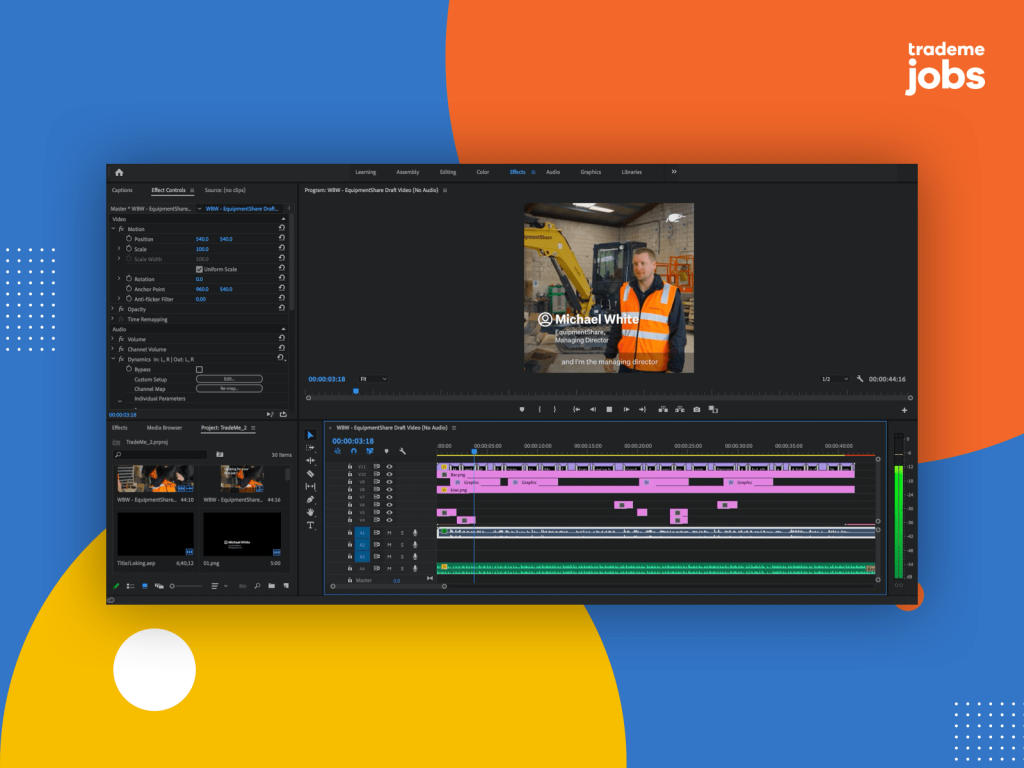Solo audio track A2
This screenshot has height=768, width=1024.
402,545
